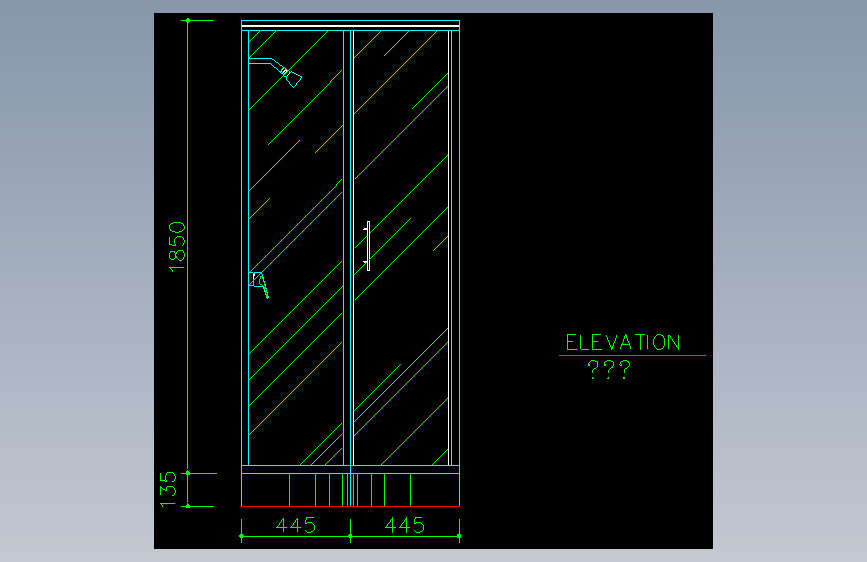Pick the shower door handle
The width and height of the screenshot is (867, 562).
point(367,246)
